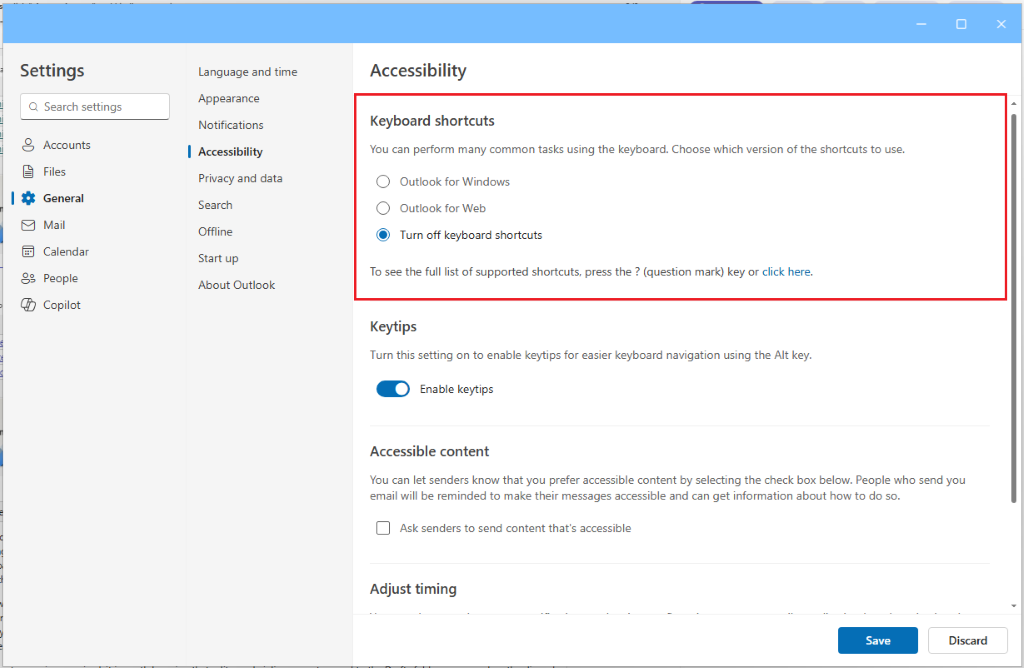This screenshot has height=668, width=1024.
Task: Select Outlook for Web shortcuts
Action: (x=383, y=208)
